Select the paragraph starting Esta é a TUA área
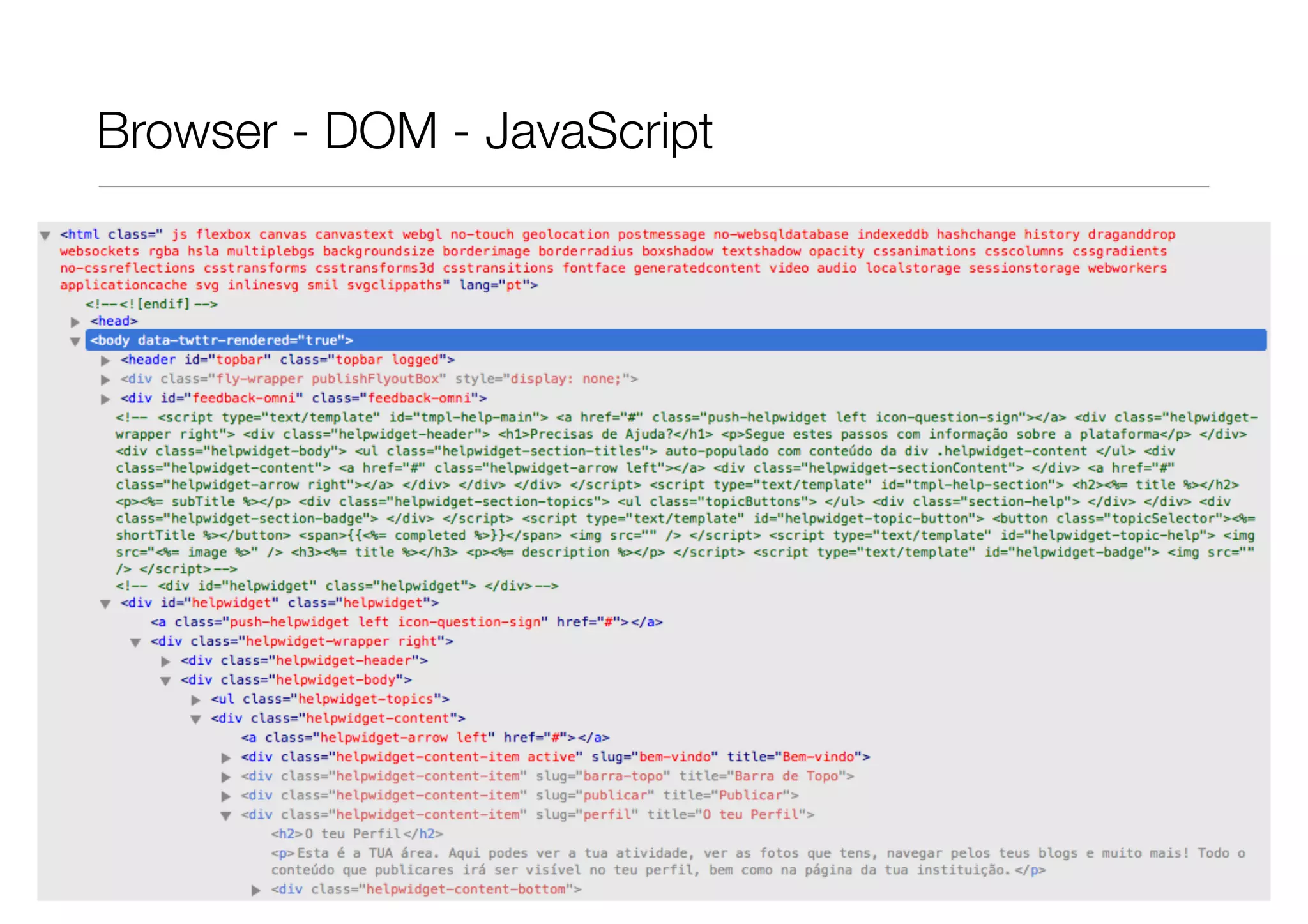 (758, 861)
